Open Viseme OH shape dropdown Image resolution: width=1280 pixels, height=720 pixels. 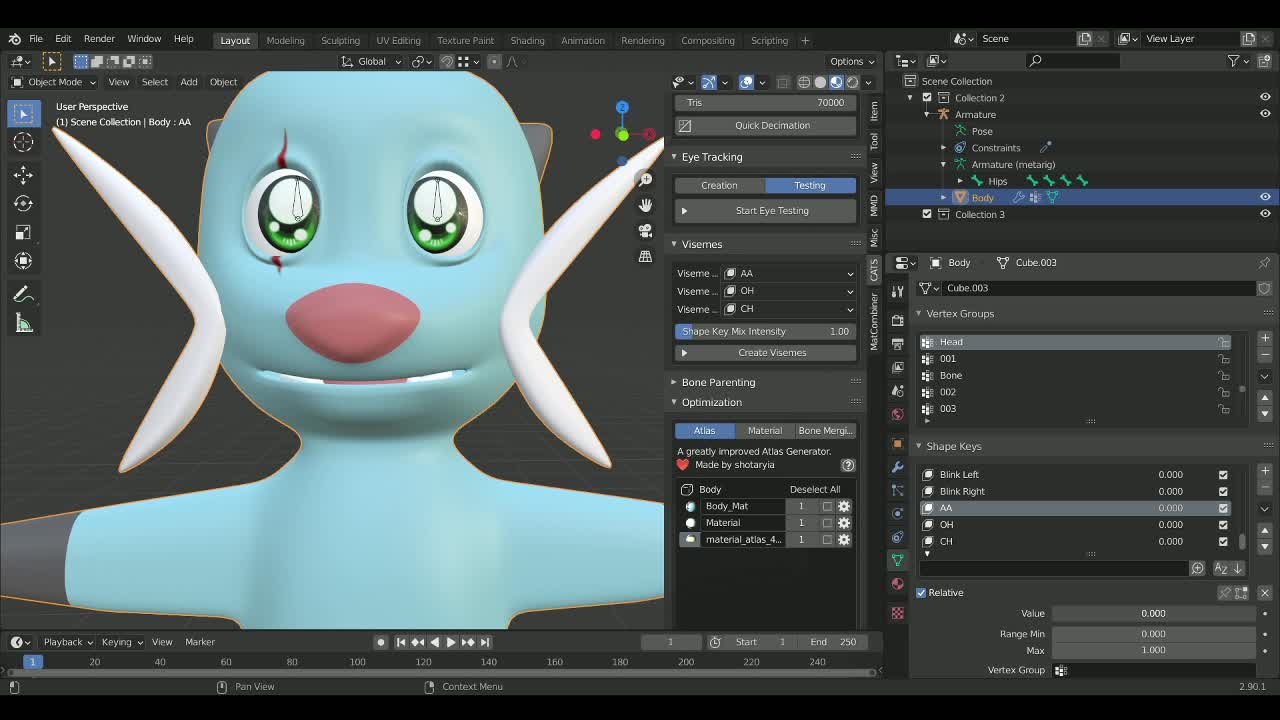click(x=789, y=291)
